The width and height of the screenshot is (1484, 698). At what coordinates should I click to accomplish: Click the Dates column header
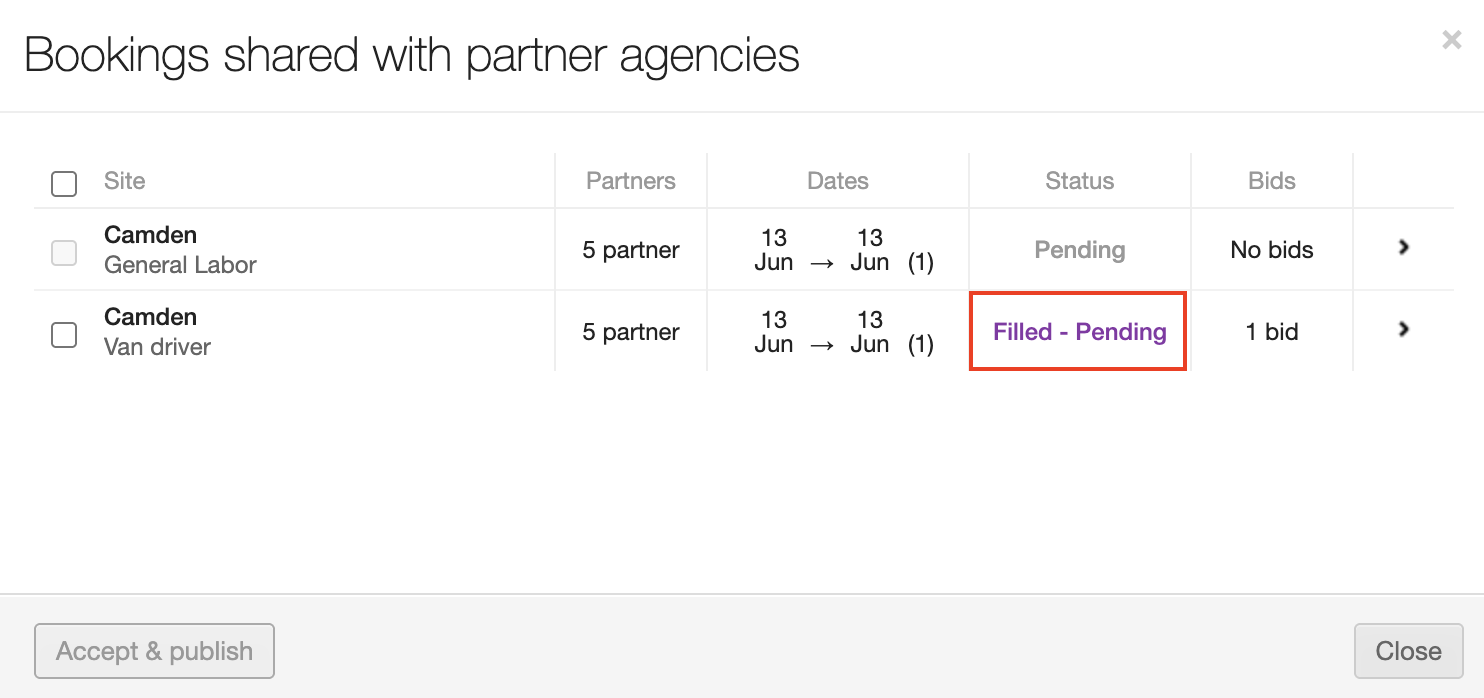[x=838, y=181]
